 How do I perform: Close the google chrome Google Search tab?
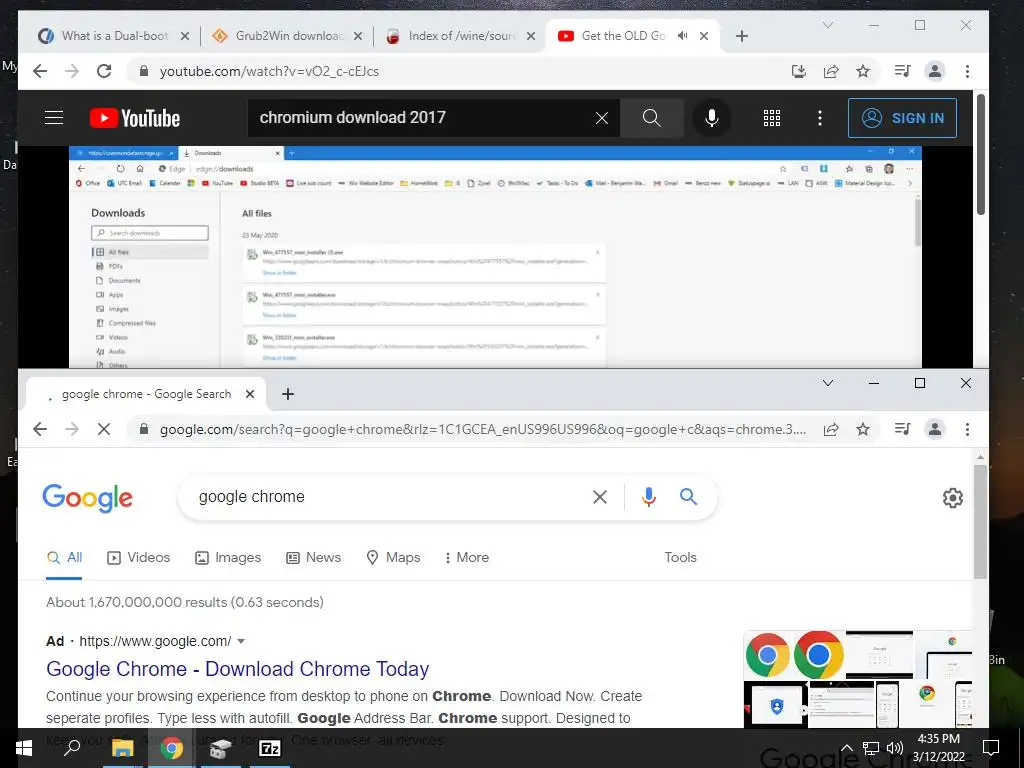click(249, 394)
